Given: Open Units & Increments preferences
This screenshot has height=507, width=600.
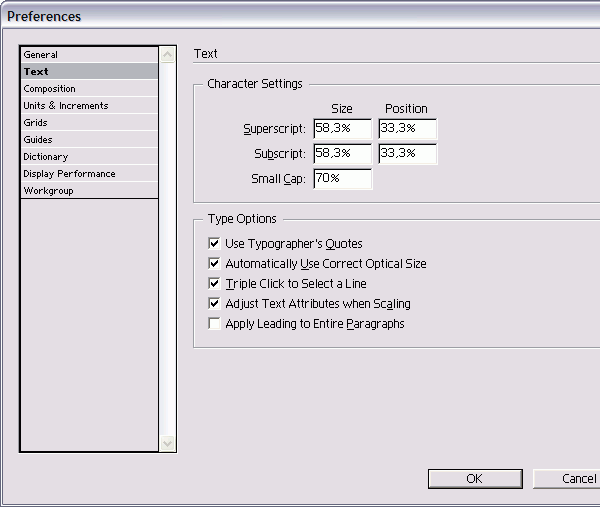Looking at the screenshot, I should pyautogui.click(x=66, y=106).
